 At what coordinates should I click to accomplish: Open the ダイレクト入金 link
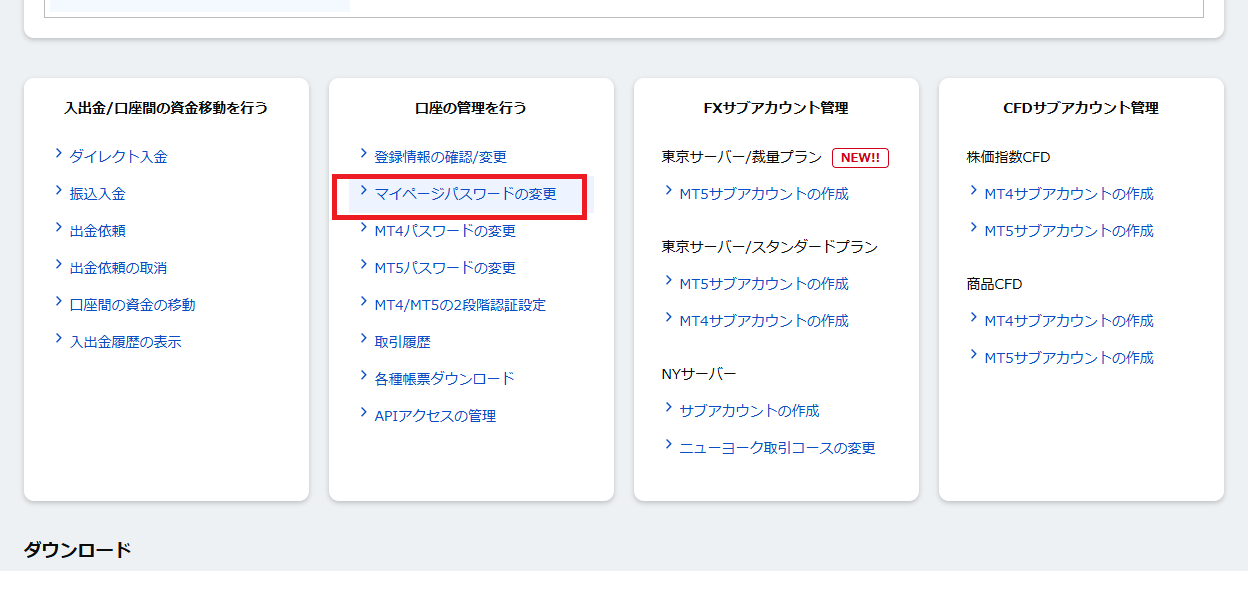(x=118, y=157)
